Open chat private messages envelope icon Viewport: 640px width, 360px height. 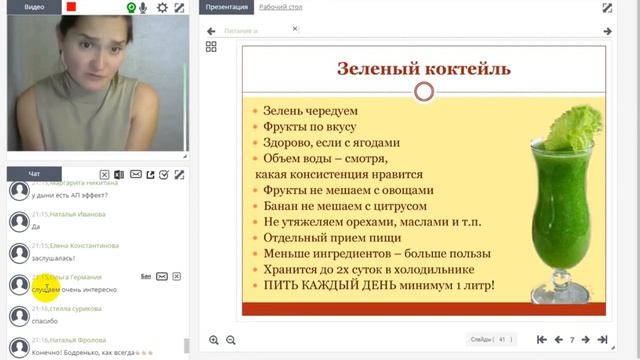[136, 175]
